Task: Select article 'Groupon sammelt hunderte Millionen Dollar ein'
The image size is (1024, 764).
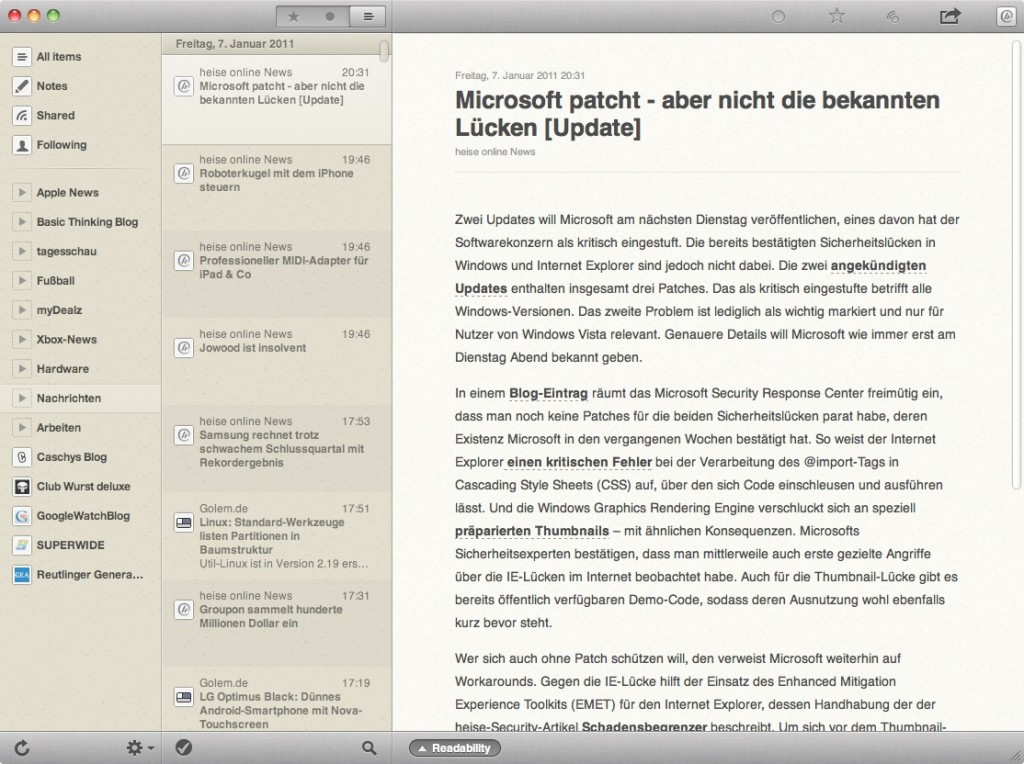Action: [x=277, y=624]
